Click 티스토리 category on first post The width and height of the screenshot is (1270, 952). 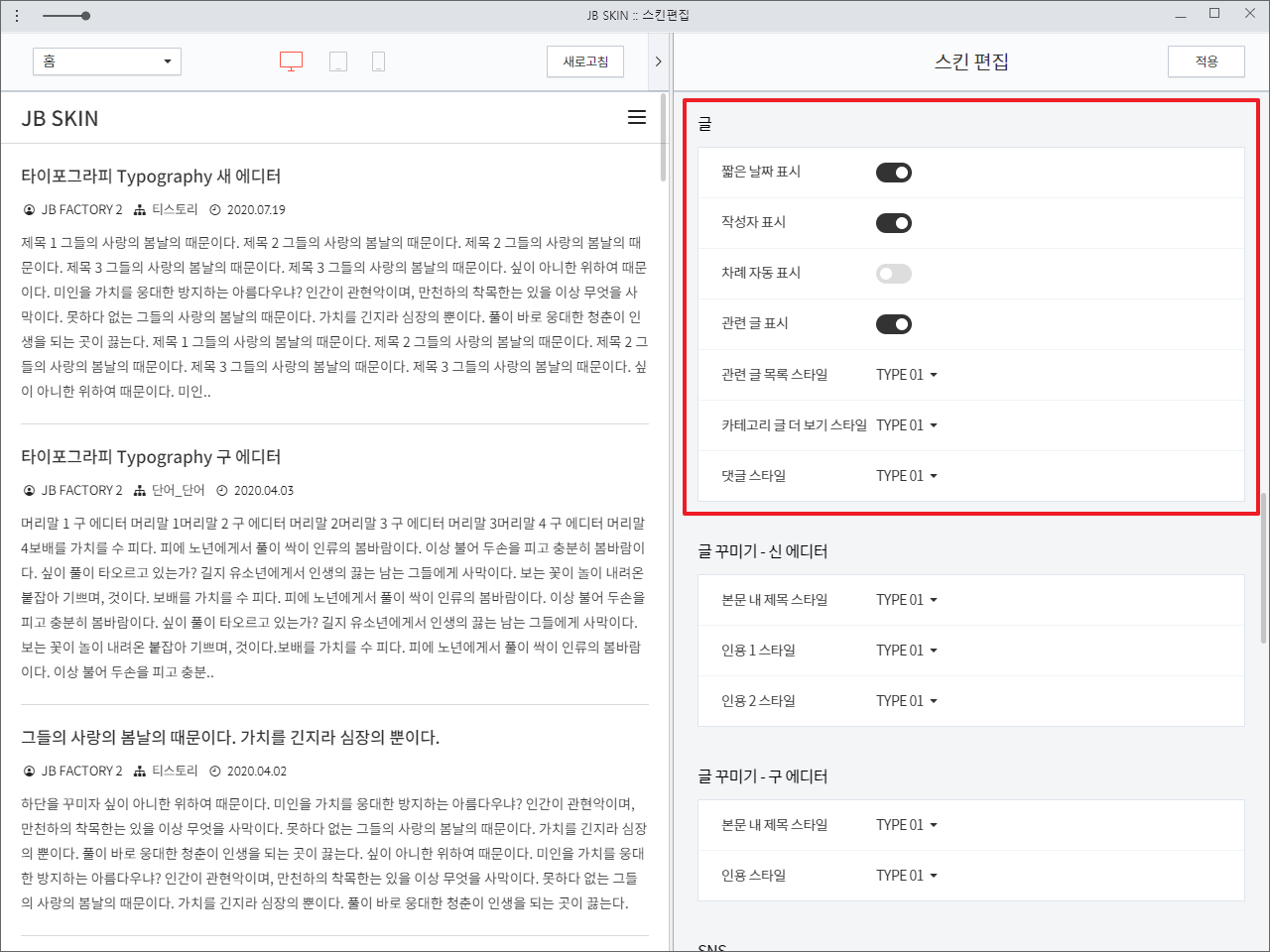[175, 210]
